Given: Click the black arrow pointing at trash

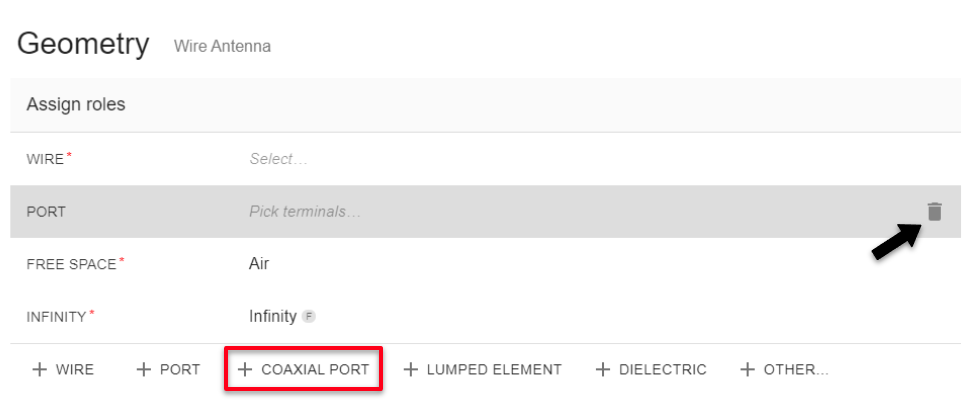Looking at the screenshot, I should pos(895,242).
